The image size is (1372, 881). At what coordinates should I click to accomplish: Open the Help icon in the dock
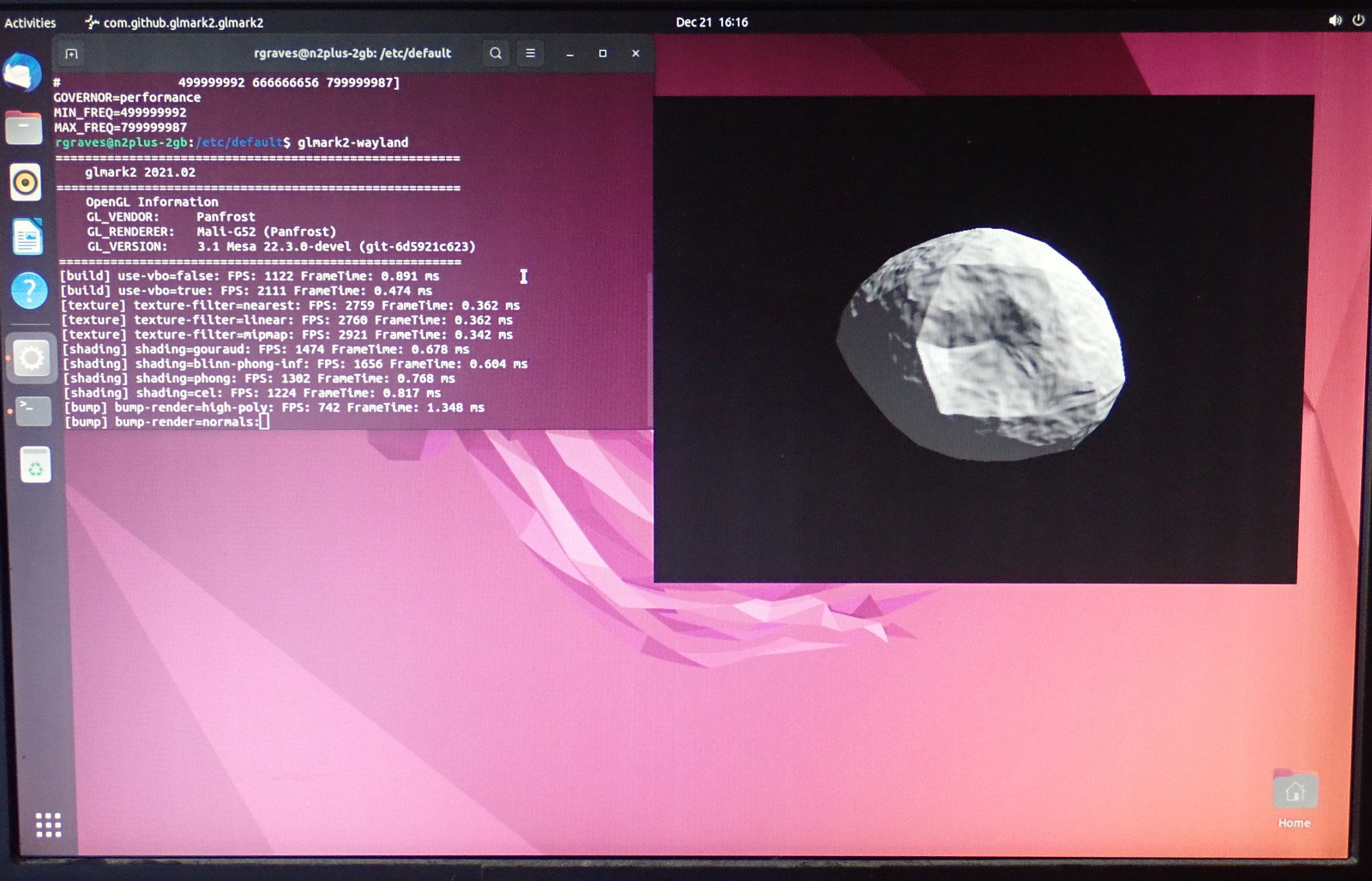(x=29, y=291)
